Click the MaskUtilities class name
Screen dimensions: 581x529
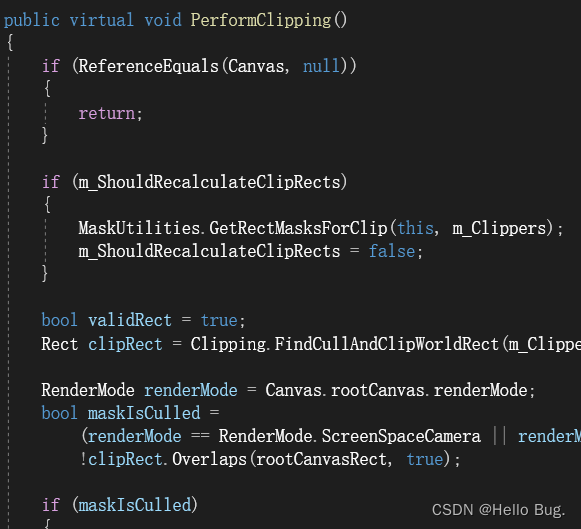(139, 228)
